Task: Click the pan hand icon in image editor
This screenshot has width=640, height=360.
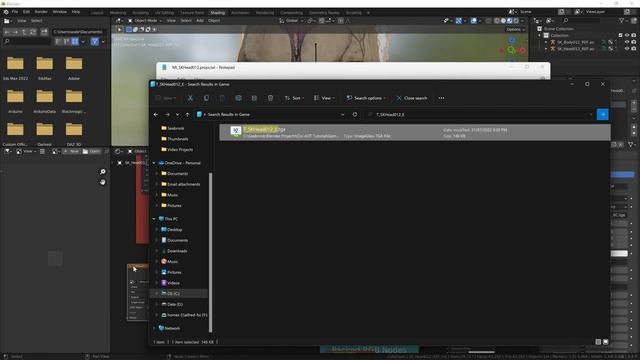Action: [103, 182]
